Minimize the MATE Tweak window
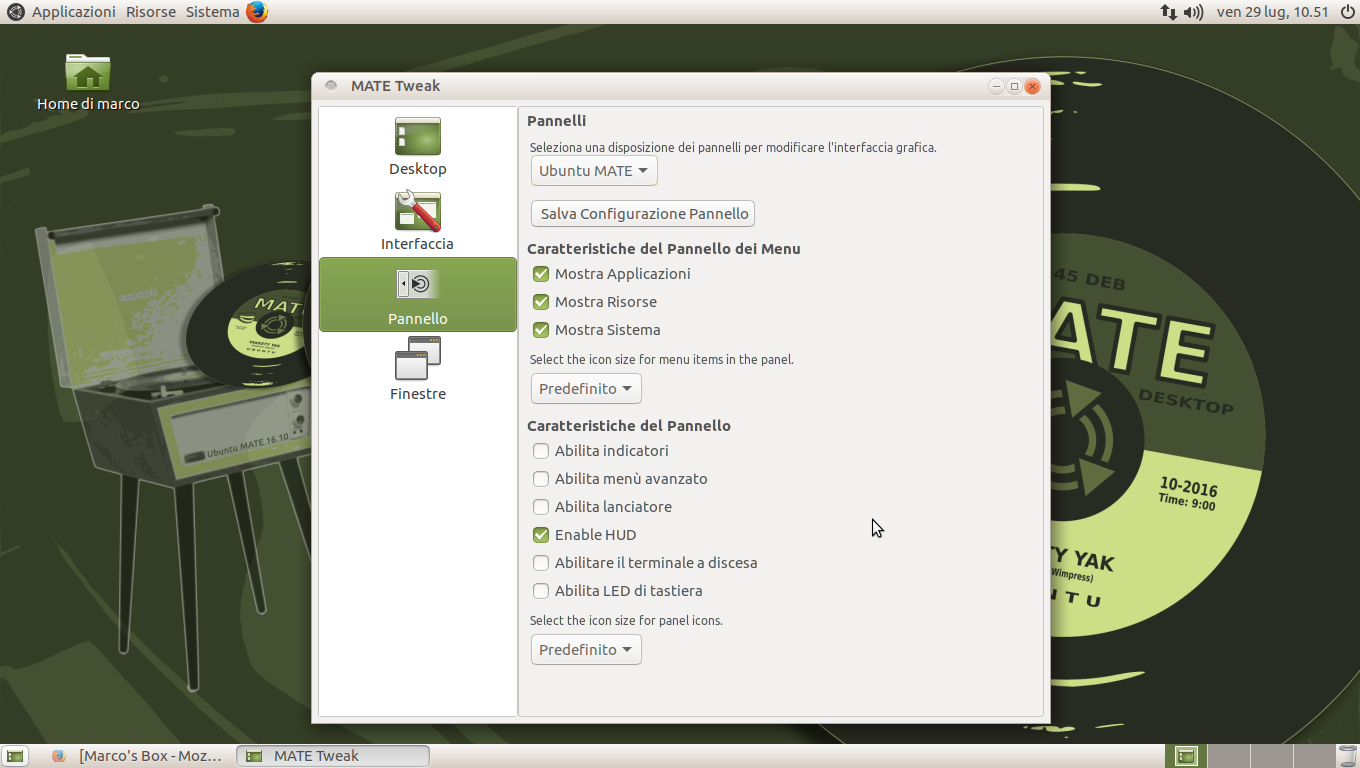This screenshot has height=768, width=1360. (996, 86)
